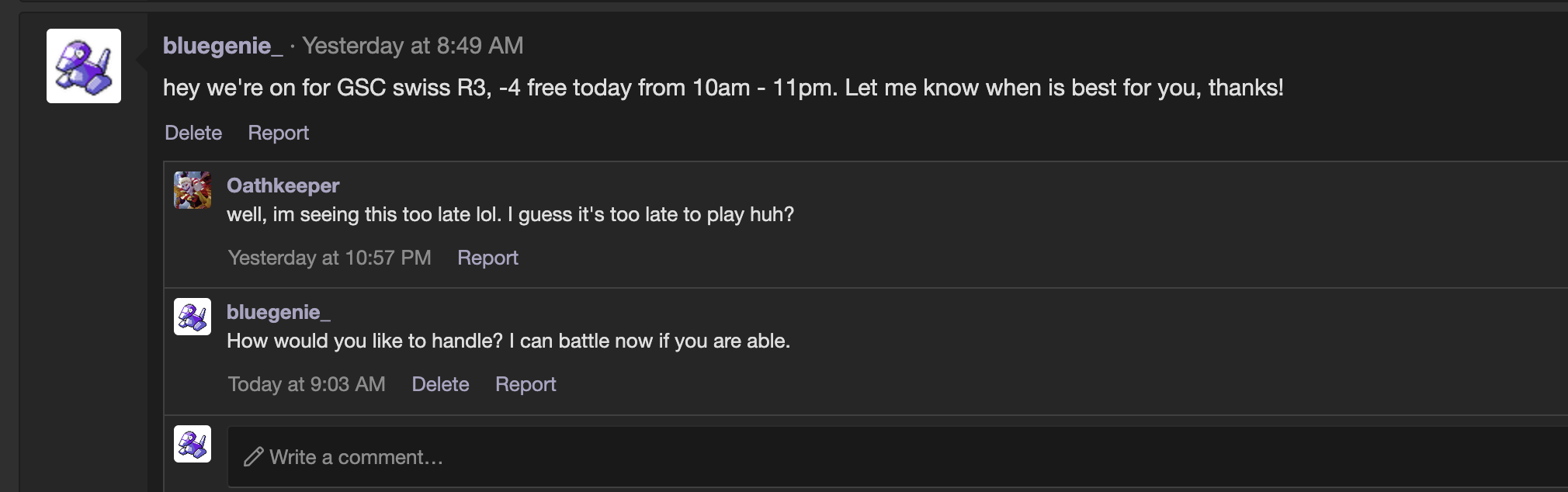Open Oathkeeper's profile via username
This screenshot has height=492, width=1568.
283,185
